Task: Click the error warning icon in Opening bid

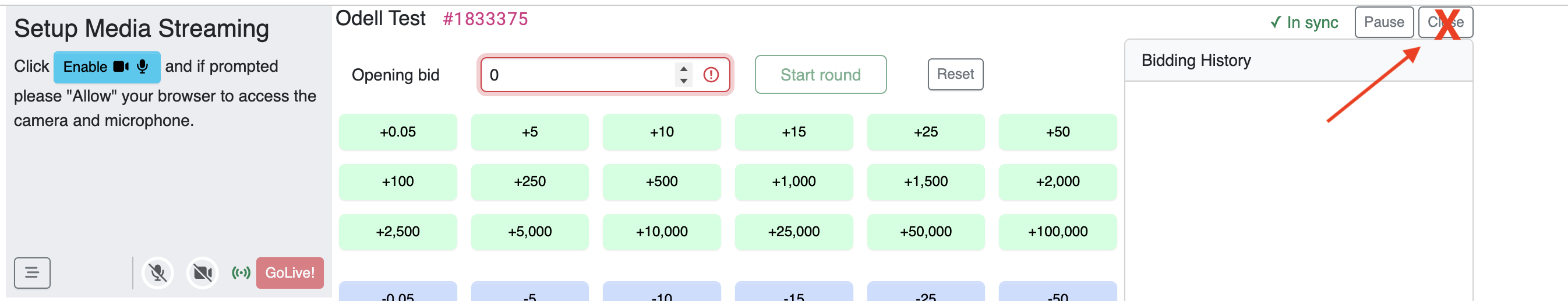Action: tap(711, 75)
